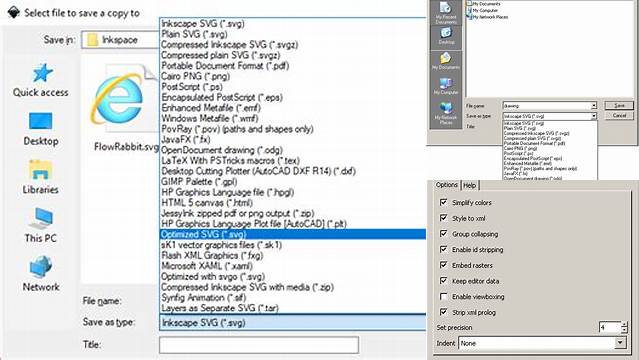Open the Save in folder dropdown
Screen dimensions: 639x360
pyautogui.click(x=120, y=40)
